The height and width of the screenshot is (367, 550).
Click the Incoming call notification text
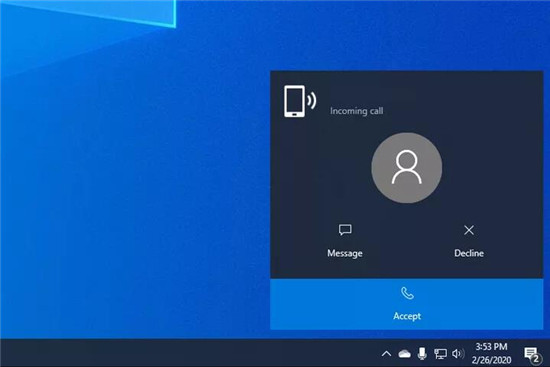click(356, 111)
